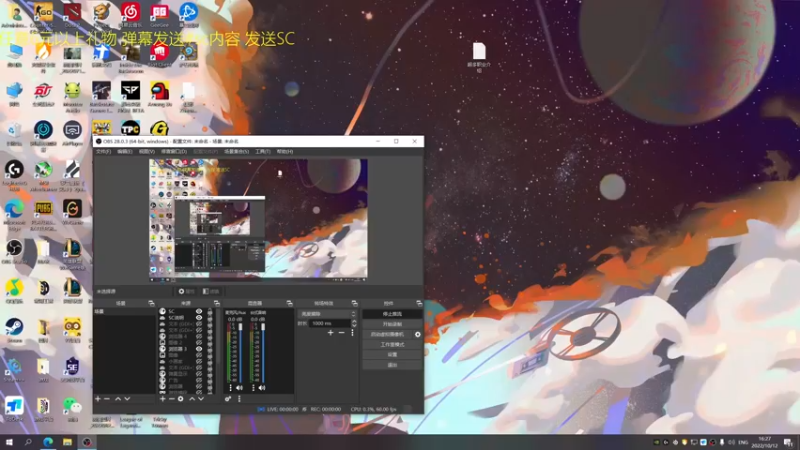
Task: Adjust transition duration spinner arrows
Action: pyautogui.click(x=354, y=323)
